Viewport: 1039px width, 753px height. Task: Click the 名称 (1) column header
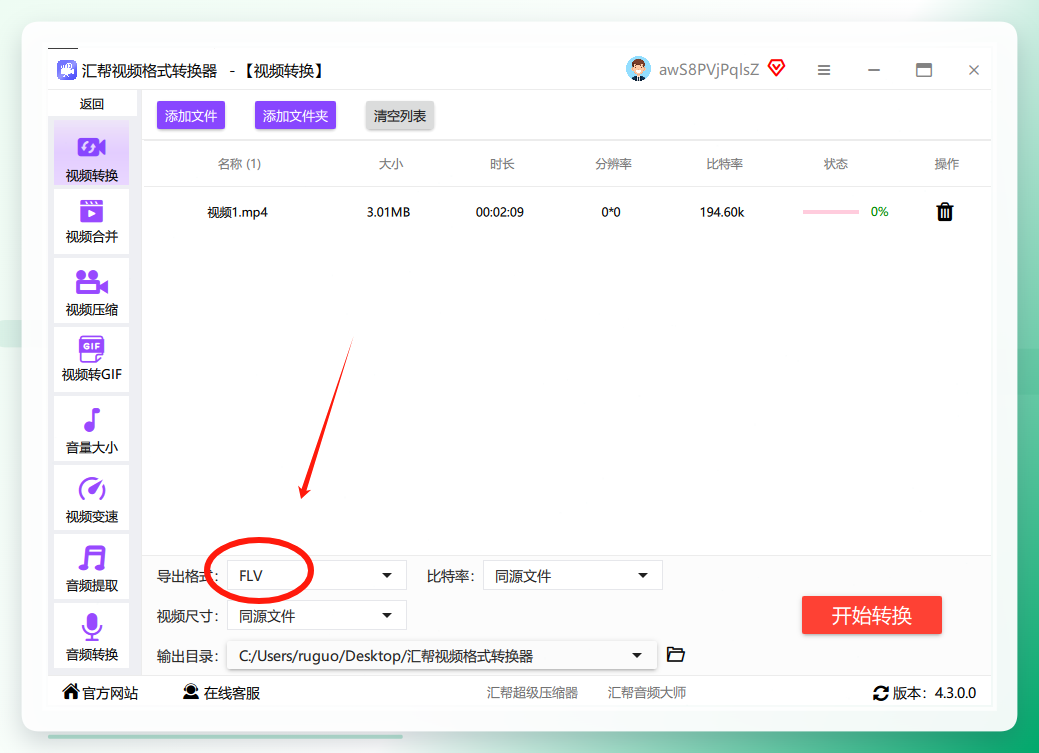click(239, 164)
